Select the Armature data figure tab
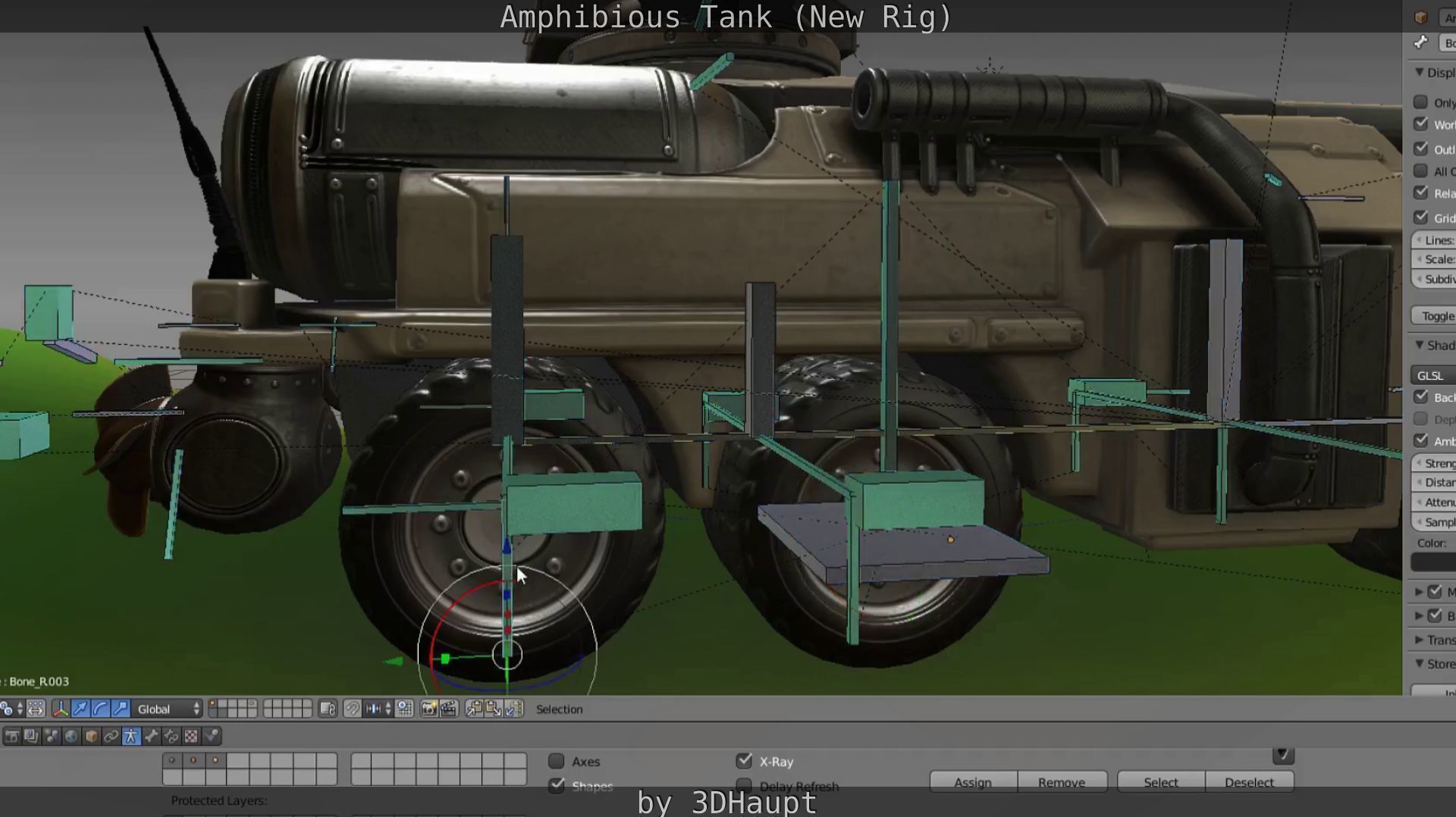 (131, 736)
